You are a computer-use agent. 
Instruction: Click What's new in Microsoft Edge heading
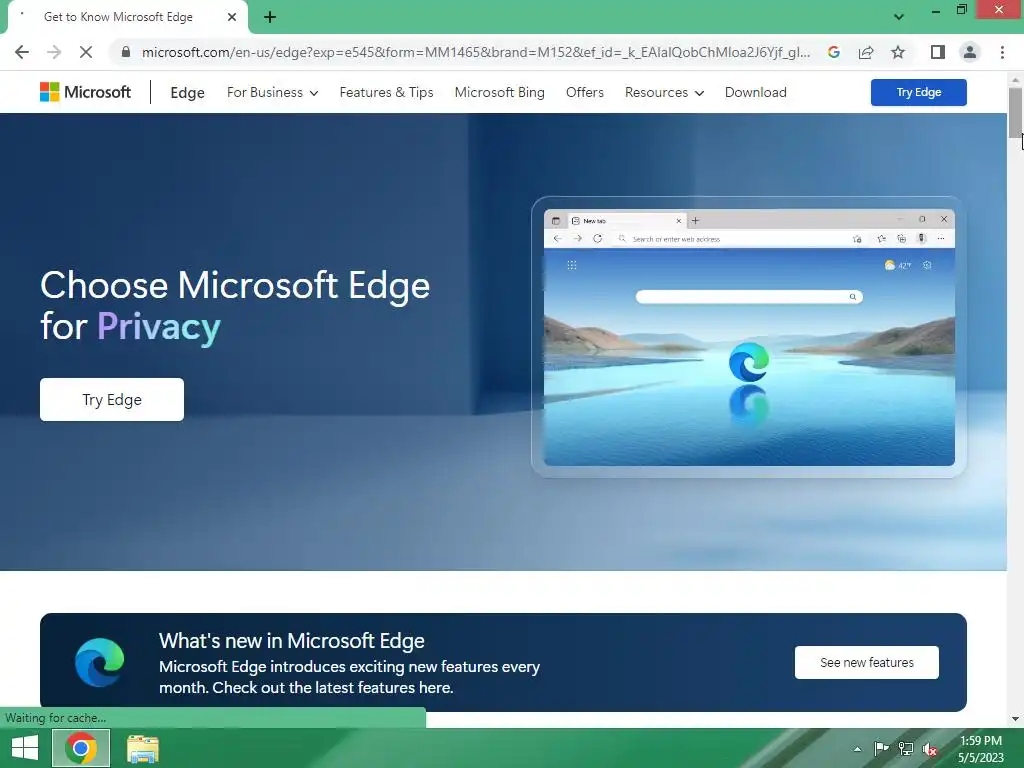(291, 641)
